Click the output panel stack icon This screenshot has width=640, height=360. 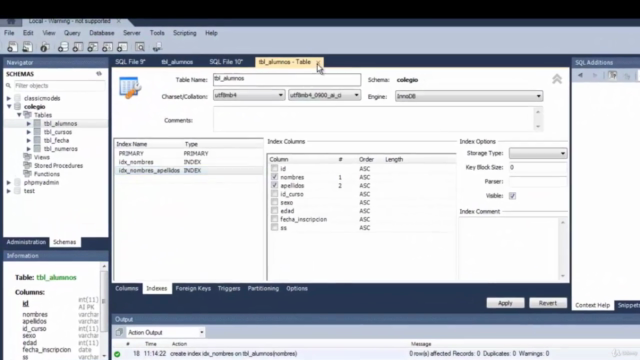[119, 332]
